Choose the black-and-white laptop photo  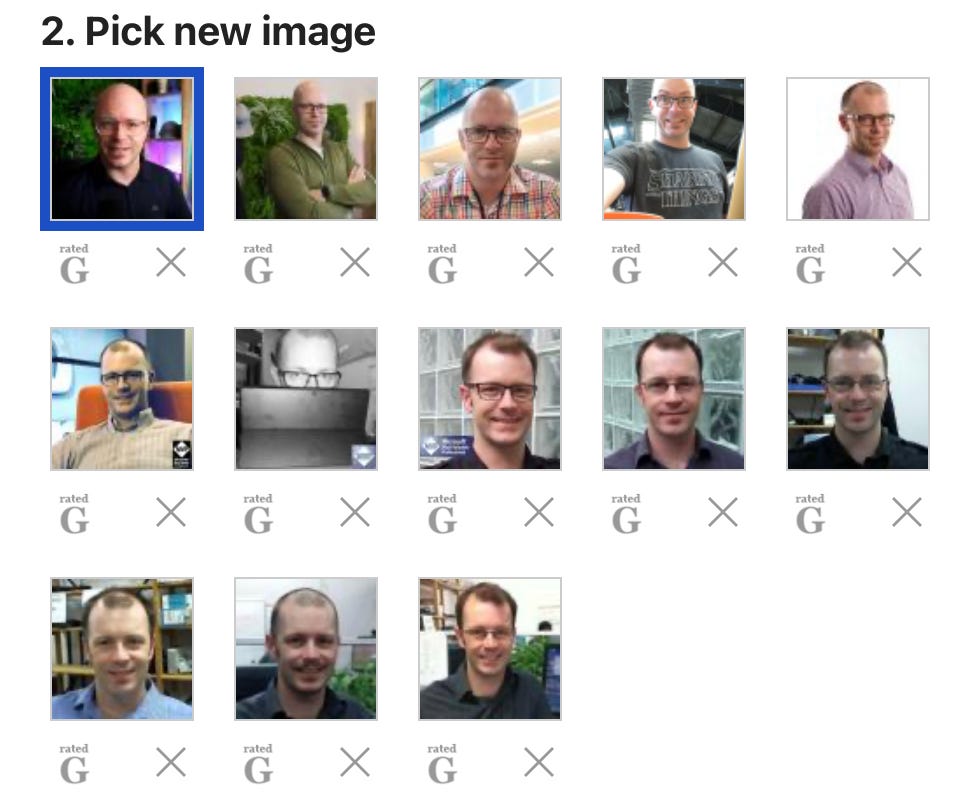[x=306, y=399]
